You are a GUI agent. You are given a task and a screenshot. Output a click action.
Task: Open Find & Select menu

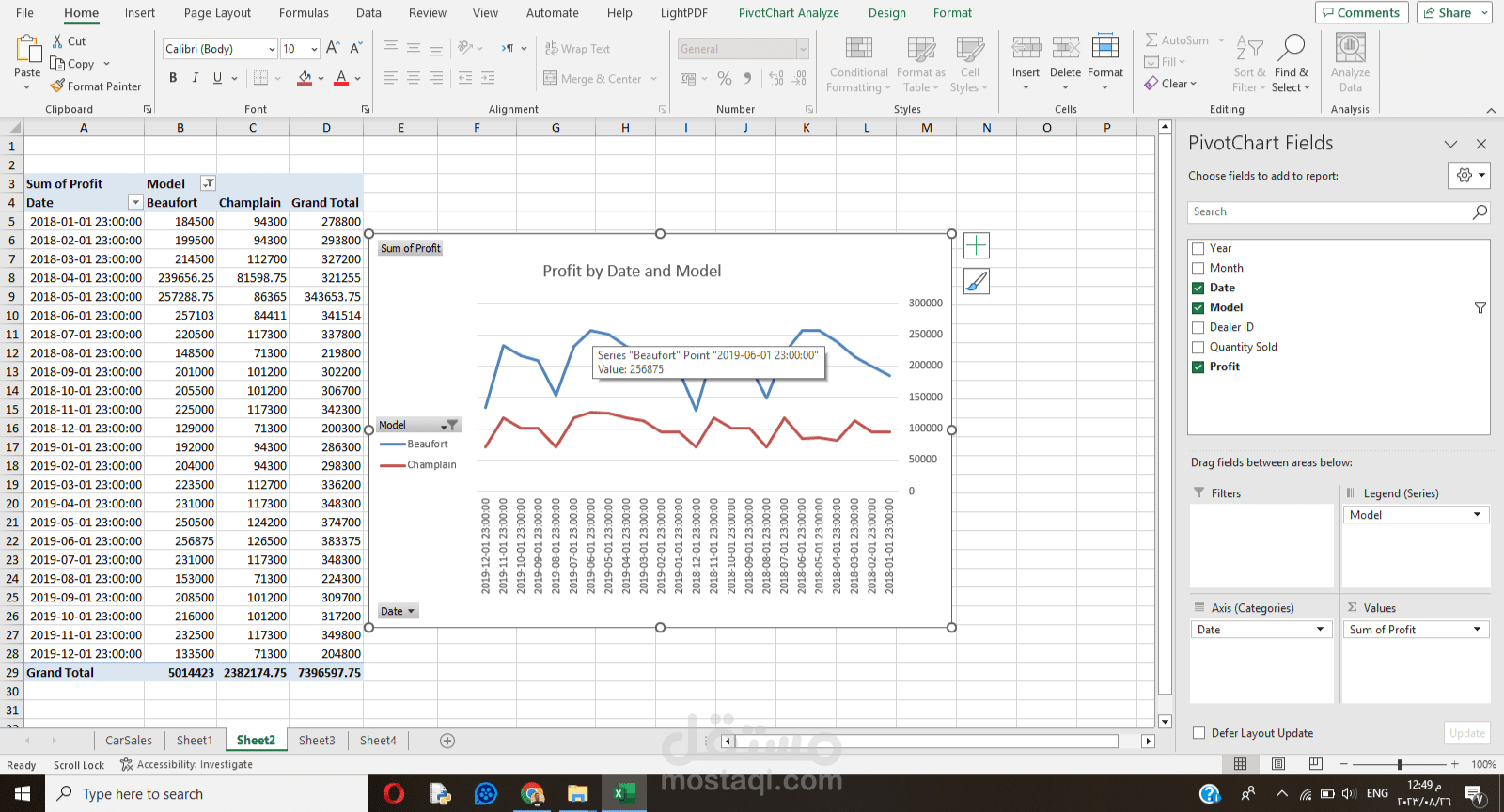(x=1291, y=65)
